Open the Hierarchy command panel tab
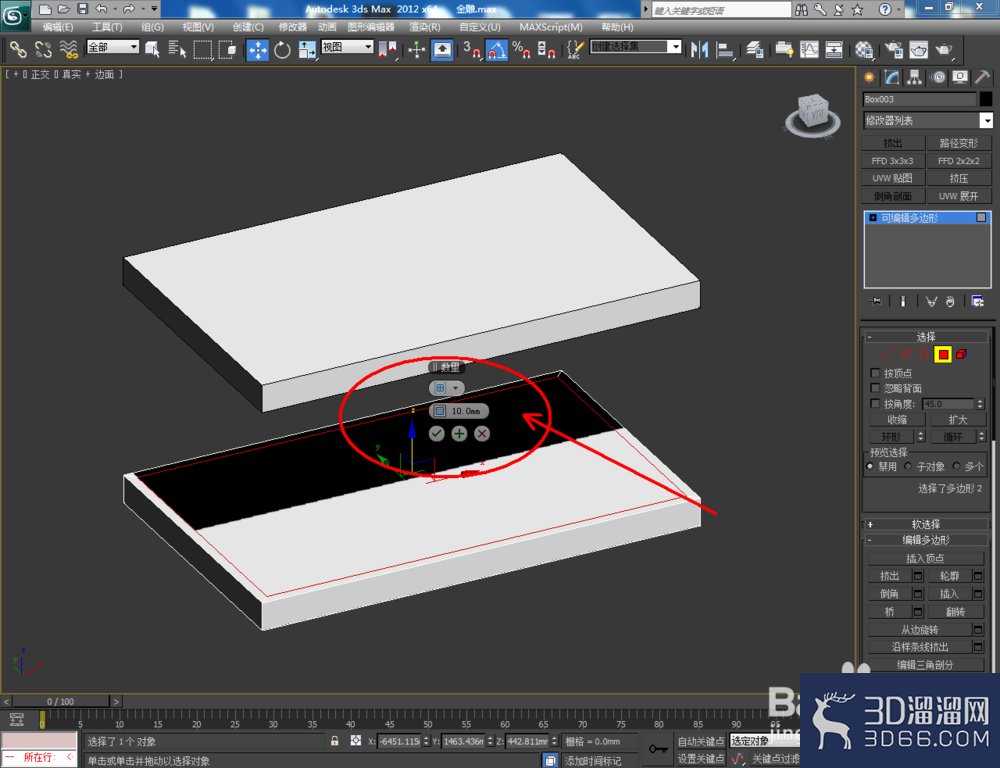This screenshot has height=768, width=1000. tap(915, 78)
